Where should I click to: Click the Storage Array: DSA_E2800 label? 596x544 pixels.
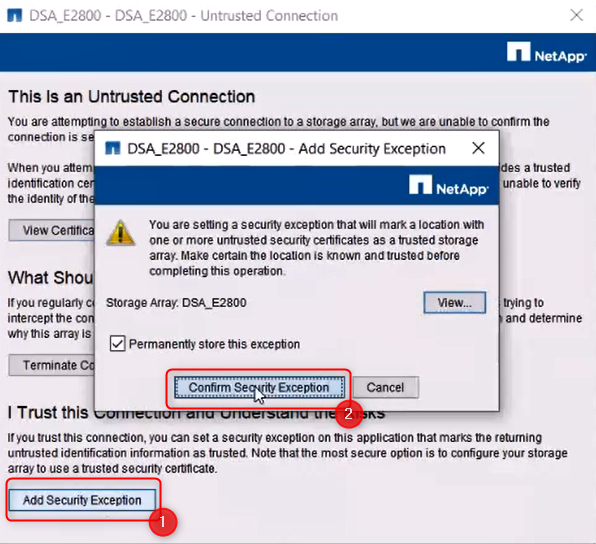176,303
